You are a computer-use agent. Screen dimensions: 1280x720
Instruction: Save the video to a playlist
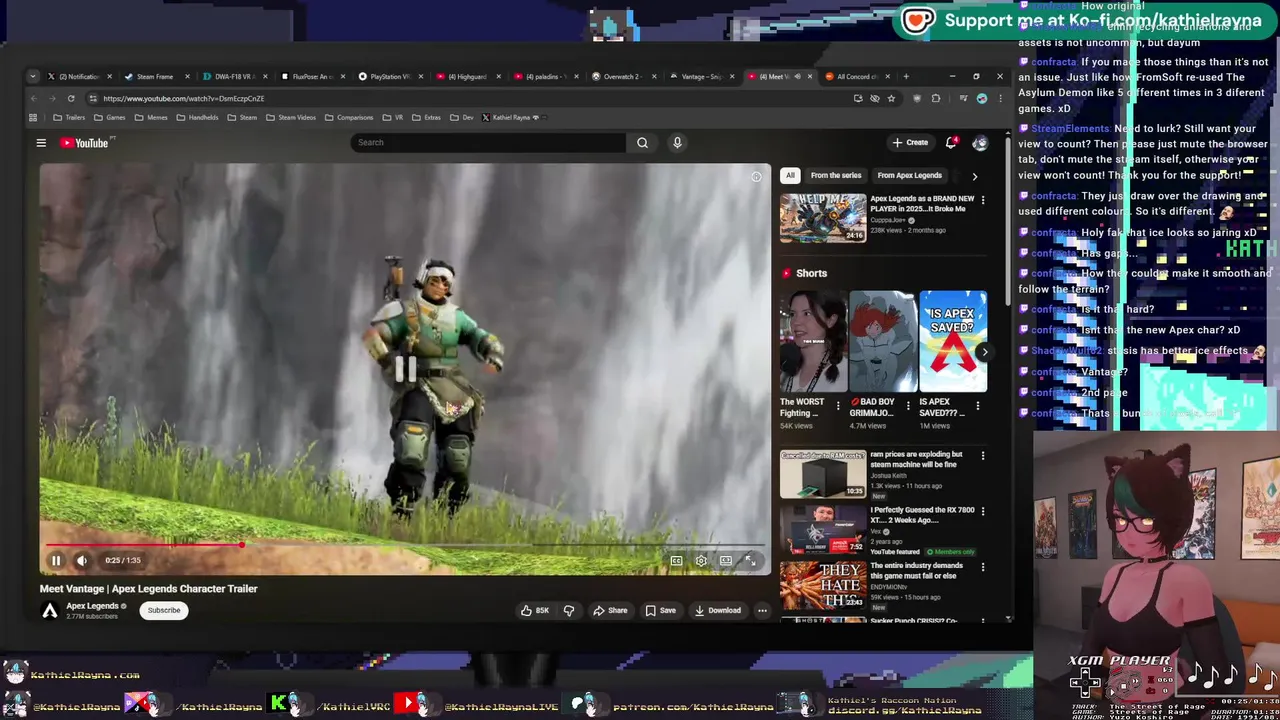click(x=660, y=610)
